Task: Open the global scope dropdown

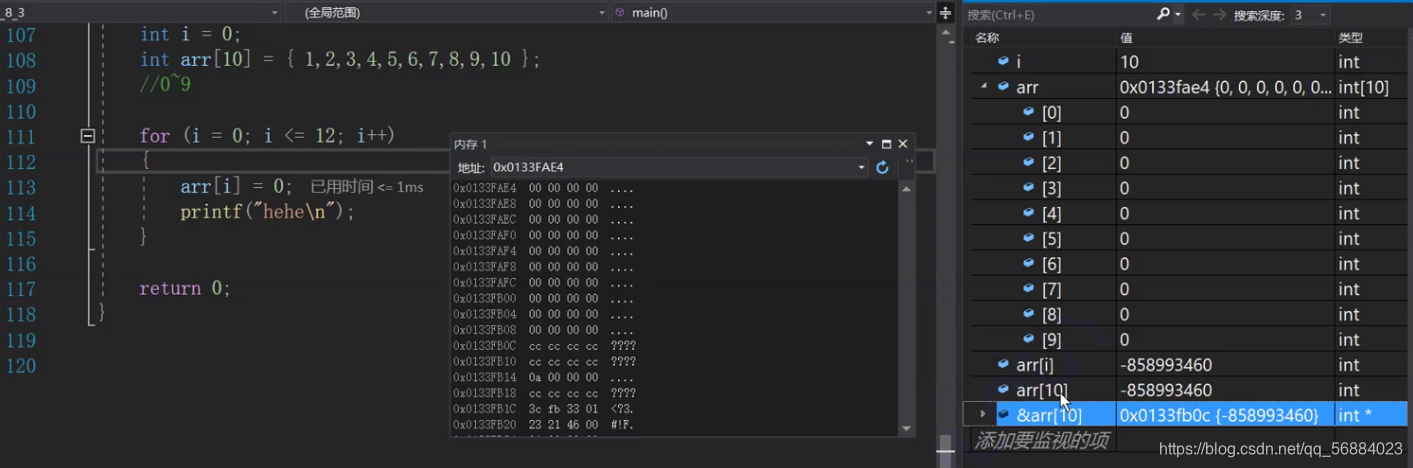Action: tap(602, 13)
